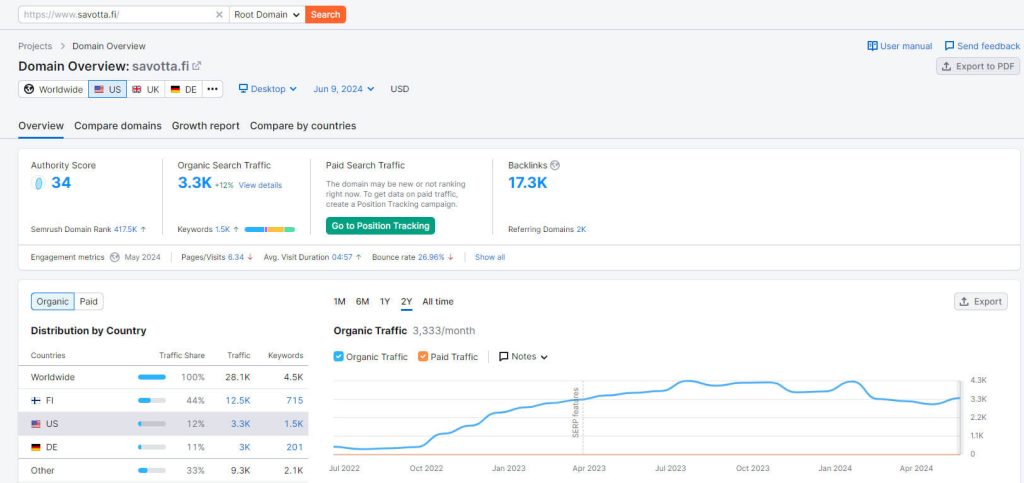Click the Desktop monitor icon

point(243,89)
